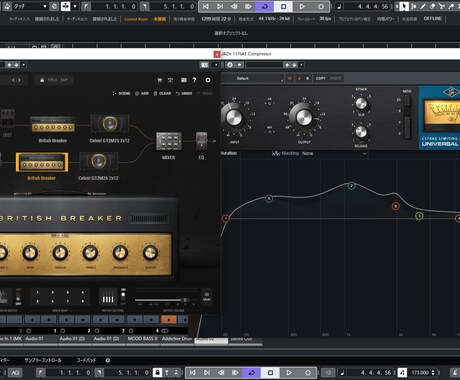Select the highlighted lower British Breaker amp block

[x=42, y=162]
